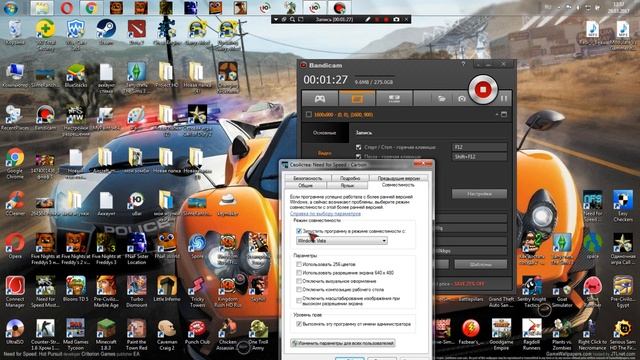Open Bandicam output folder icon
The width and height of the screenshot is (640, 360).
441,99
